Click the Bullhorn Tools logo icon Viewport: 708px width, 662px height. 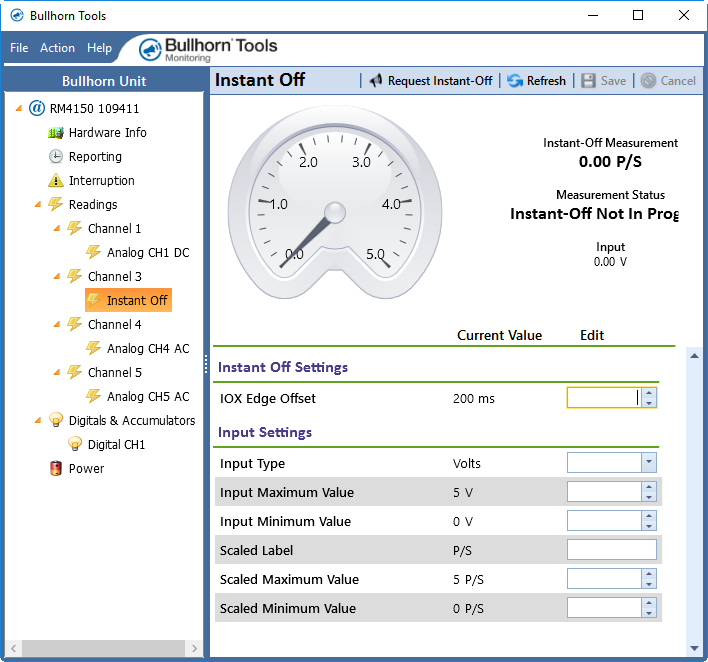(150, 49)
